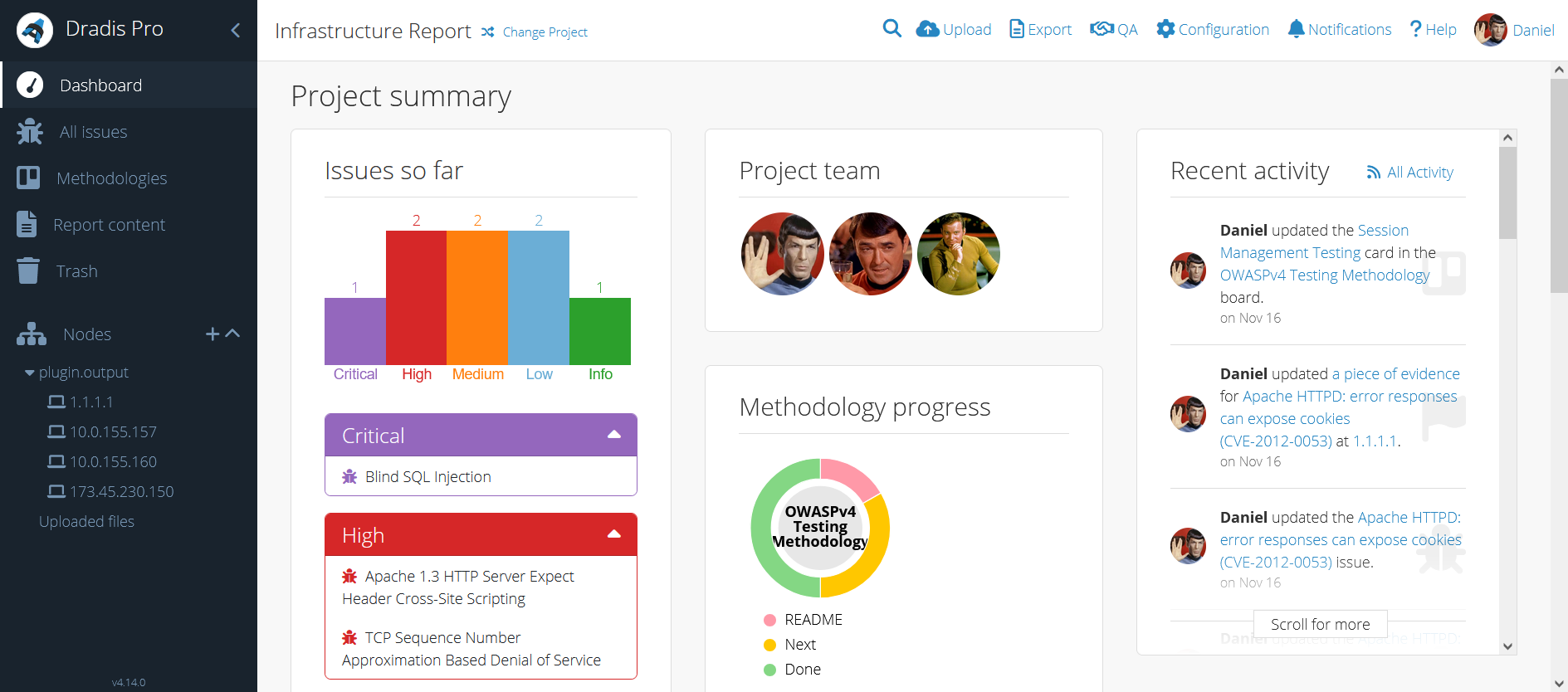The image size is (1568, 692).
Task: Collapse the Nodes section chevron
Action: point(233,334)
